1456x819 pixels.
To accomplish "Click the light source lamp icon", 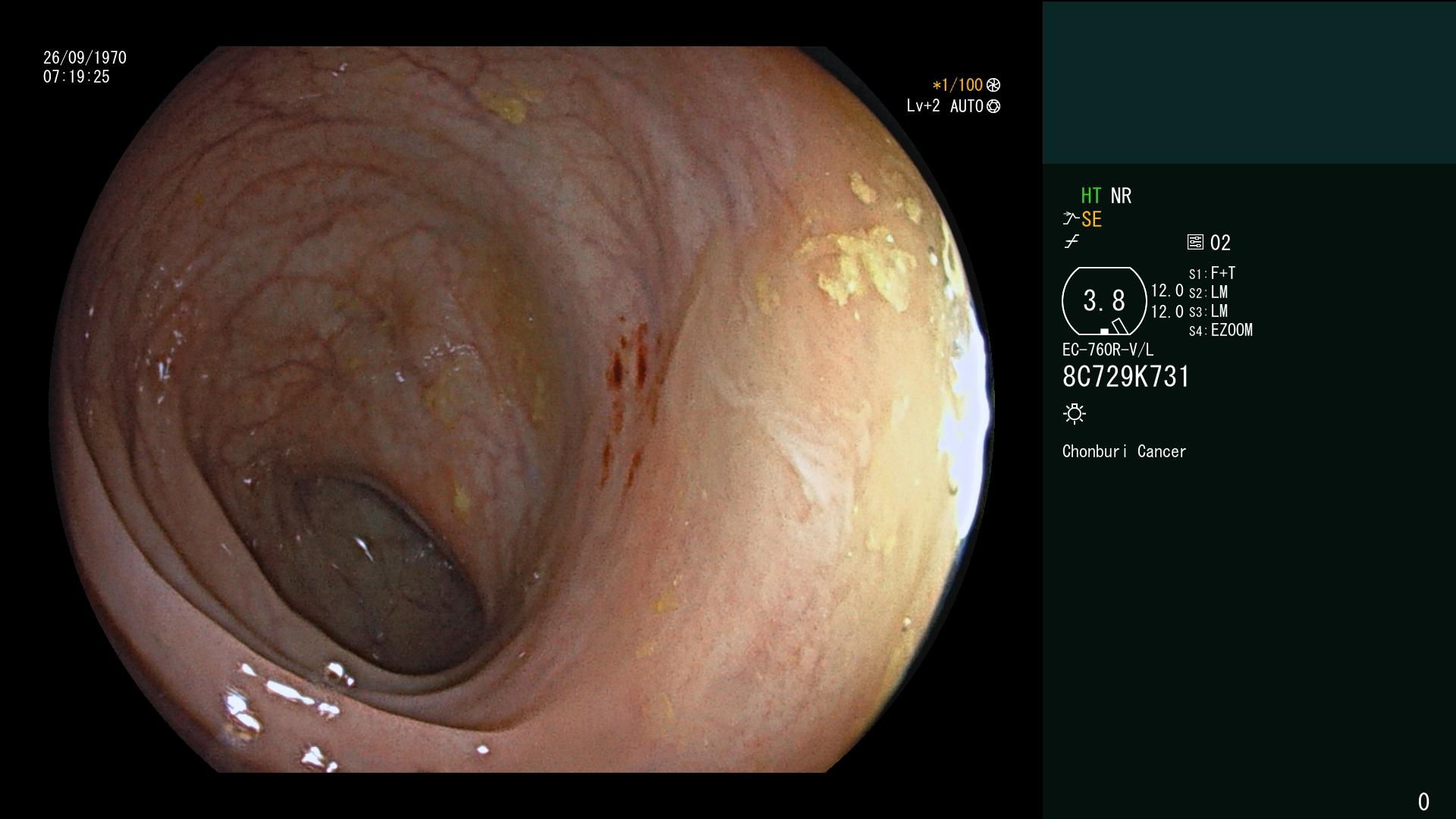I will point(1075,413).
